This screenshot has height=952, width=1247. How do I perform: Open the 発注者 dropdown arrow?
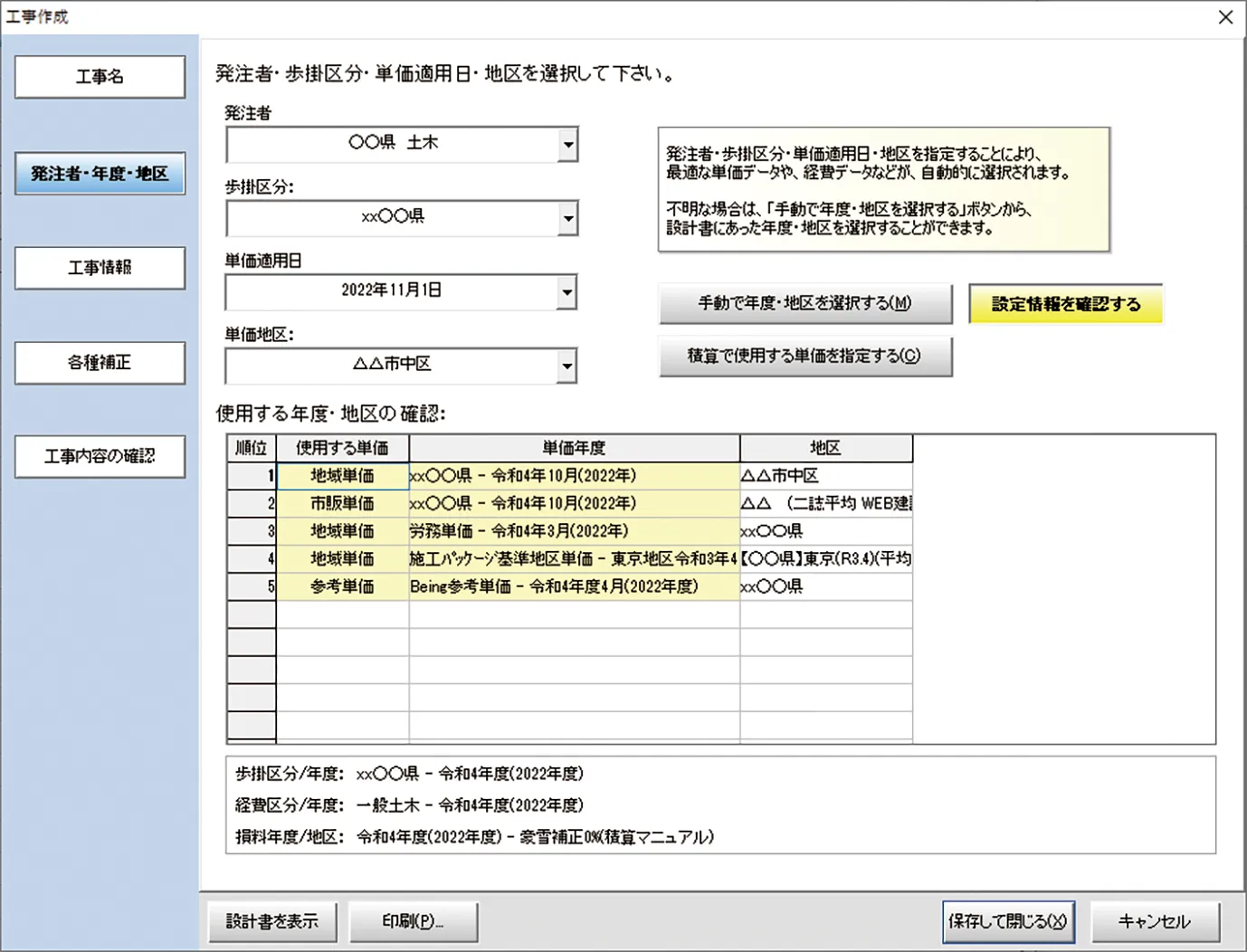pos(566,144)
